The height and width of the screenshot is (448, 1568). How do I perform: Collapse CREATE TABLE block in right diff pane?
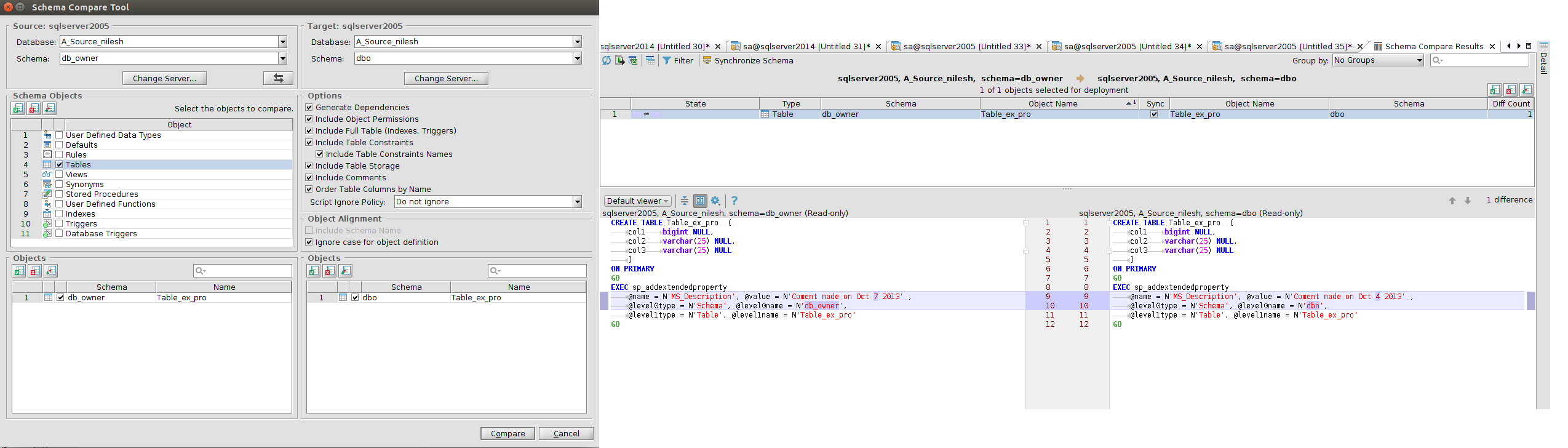(1109, 223)
